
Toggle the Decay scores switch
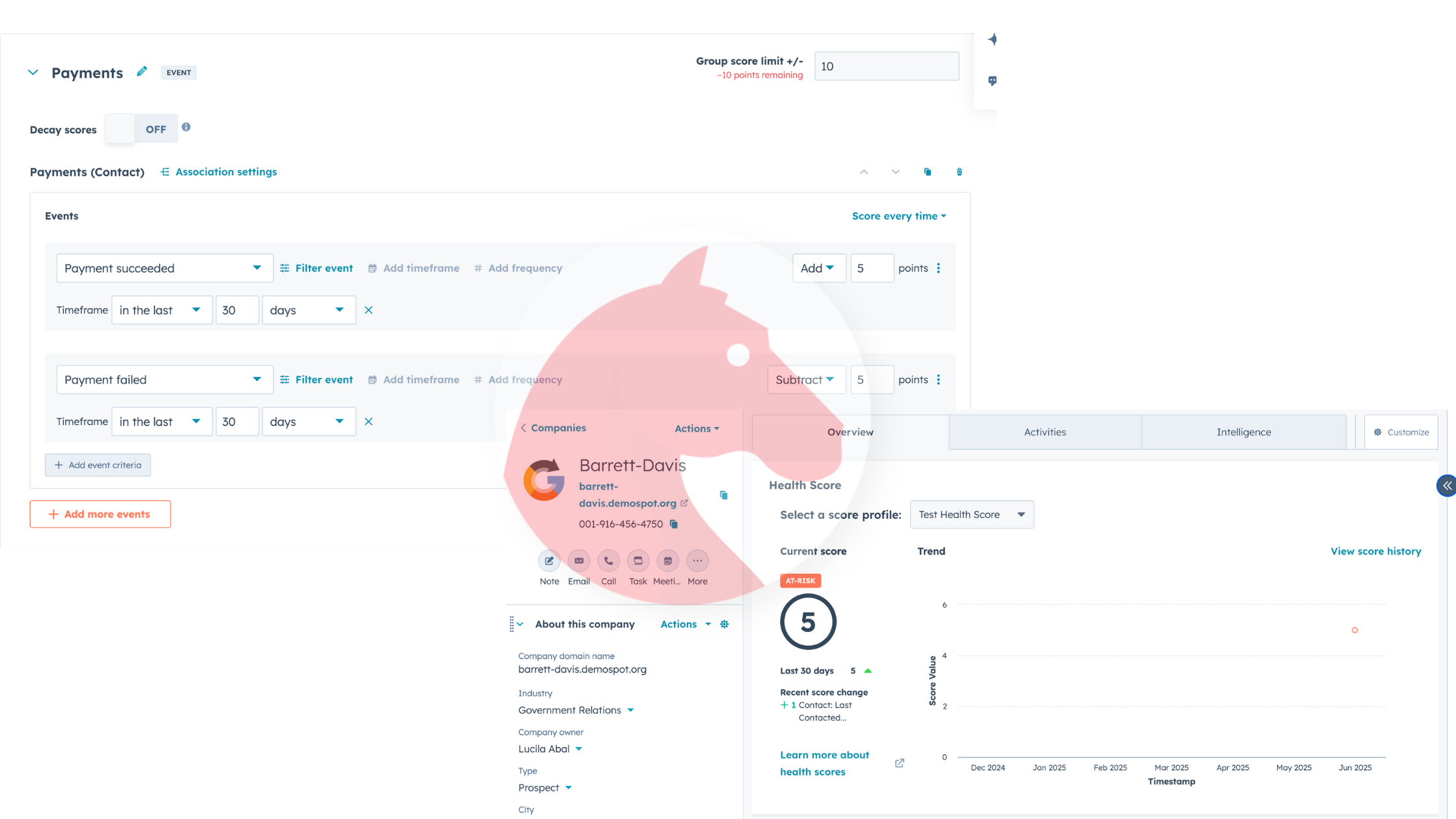point(141,129)
